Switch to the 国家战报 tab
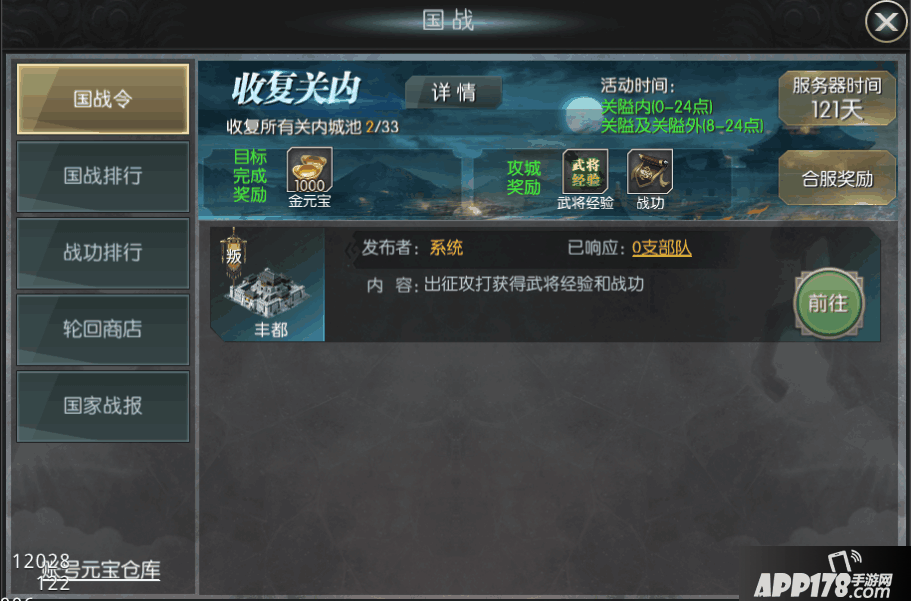Viewport: 911px width, 601px height. [103, 406]
